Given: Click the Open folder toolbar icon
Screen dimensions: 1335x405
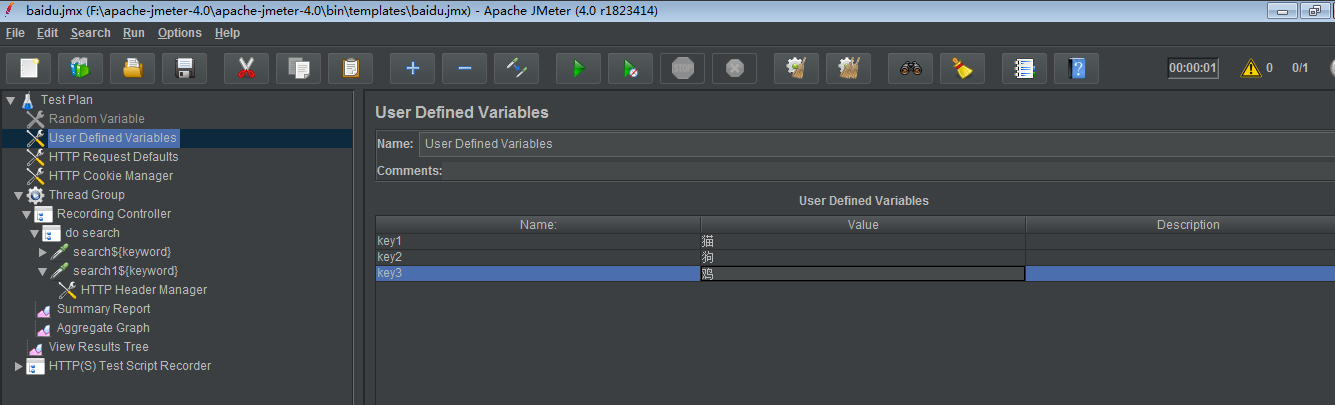Looking at the screenshot, I should point(133,68).
